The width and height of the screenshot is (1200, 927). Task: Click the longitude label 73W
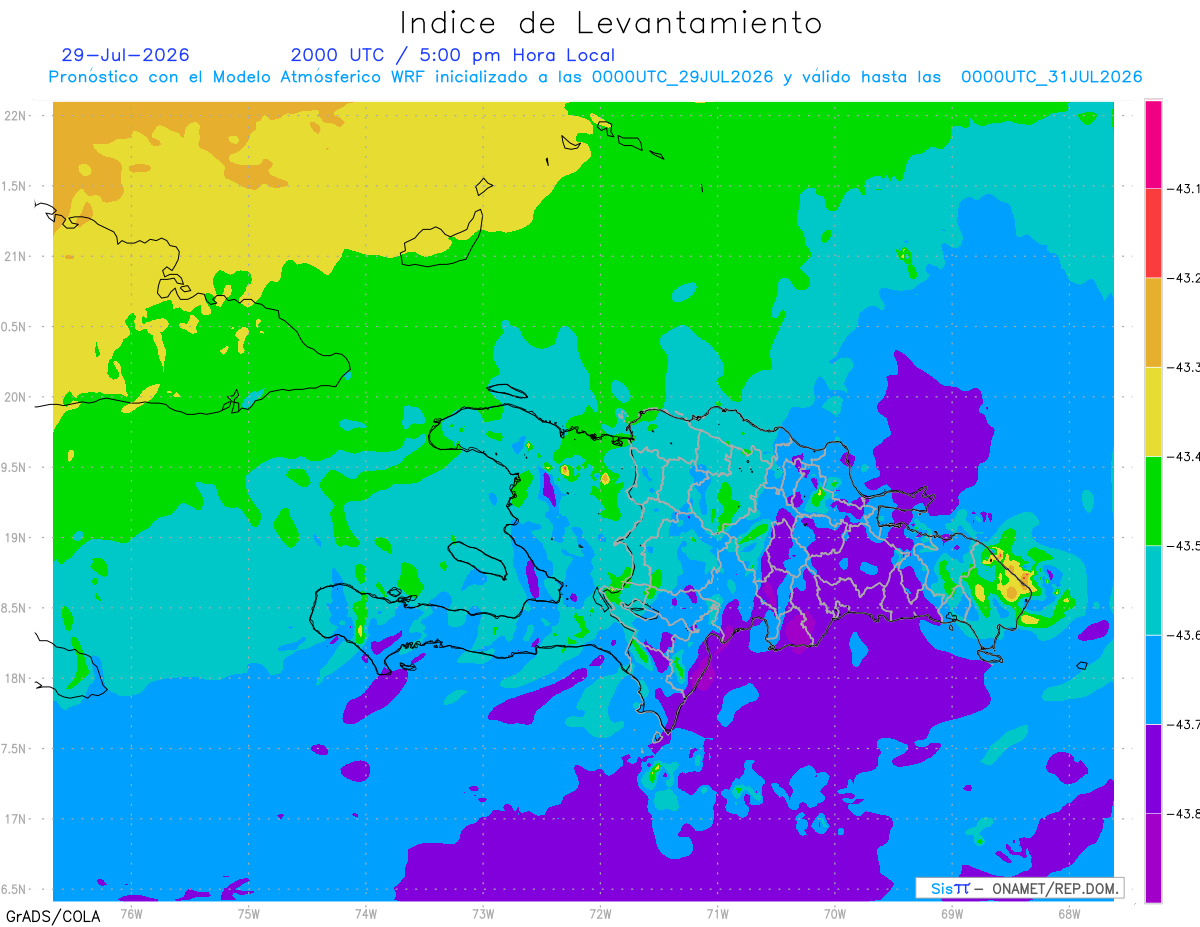[x=483, y=913]
